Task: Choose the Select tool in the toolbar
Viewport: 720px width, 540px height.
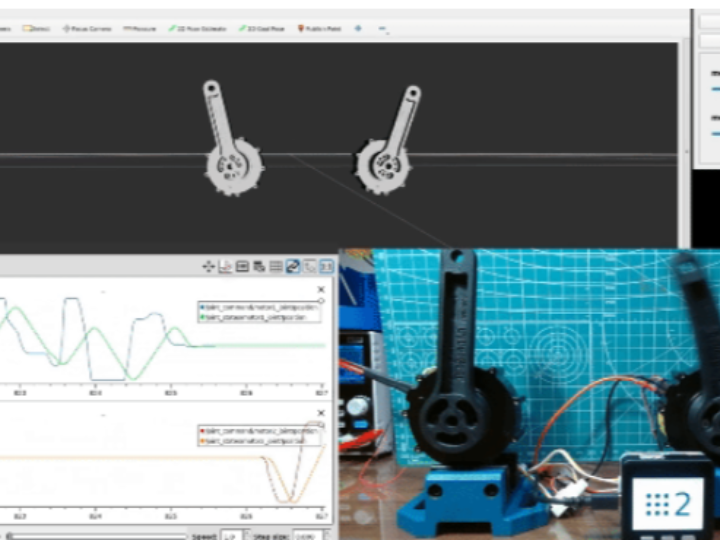Action: pyautogui.click(x=36, y=29)
